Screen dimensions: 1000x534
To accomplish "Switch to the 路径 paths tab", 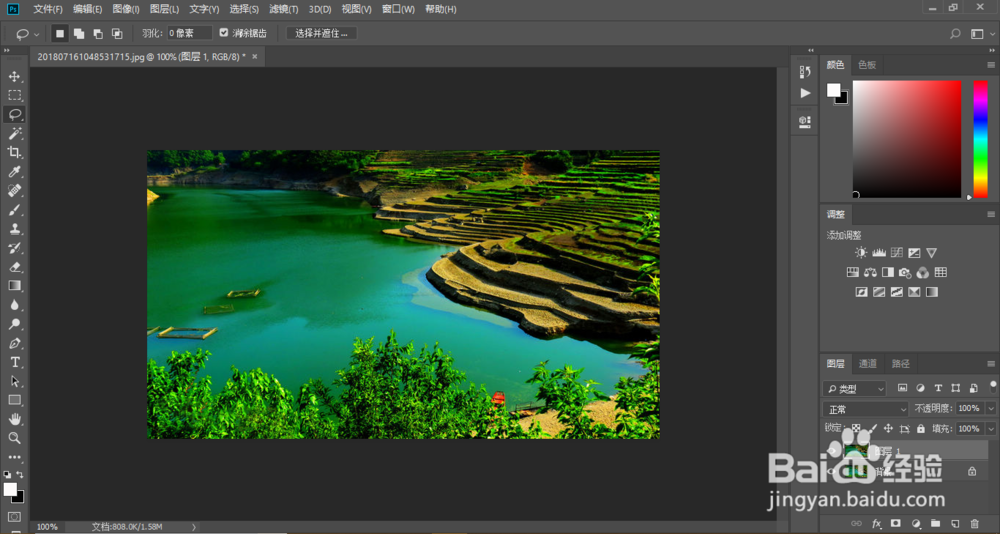I will [x=901, y=364].
